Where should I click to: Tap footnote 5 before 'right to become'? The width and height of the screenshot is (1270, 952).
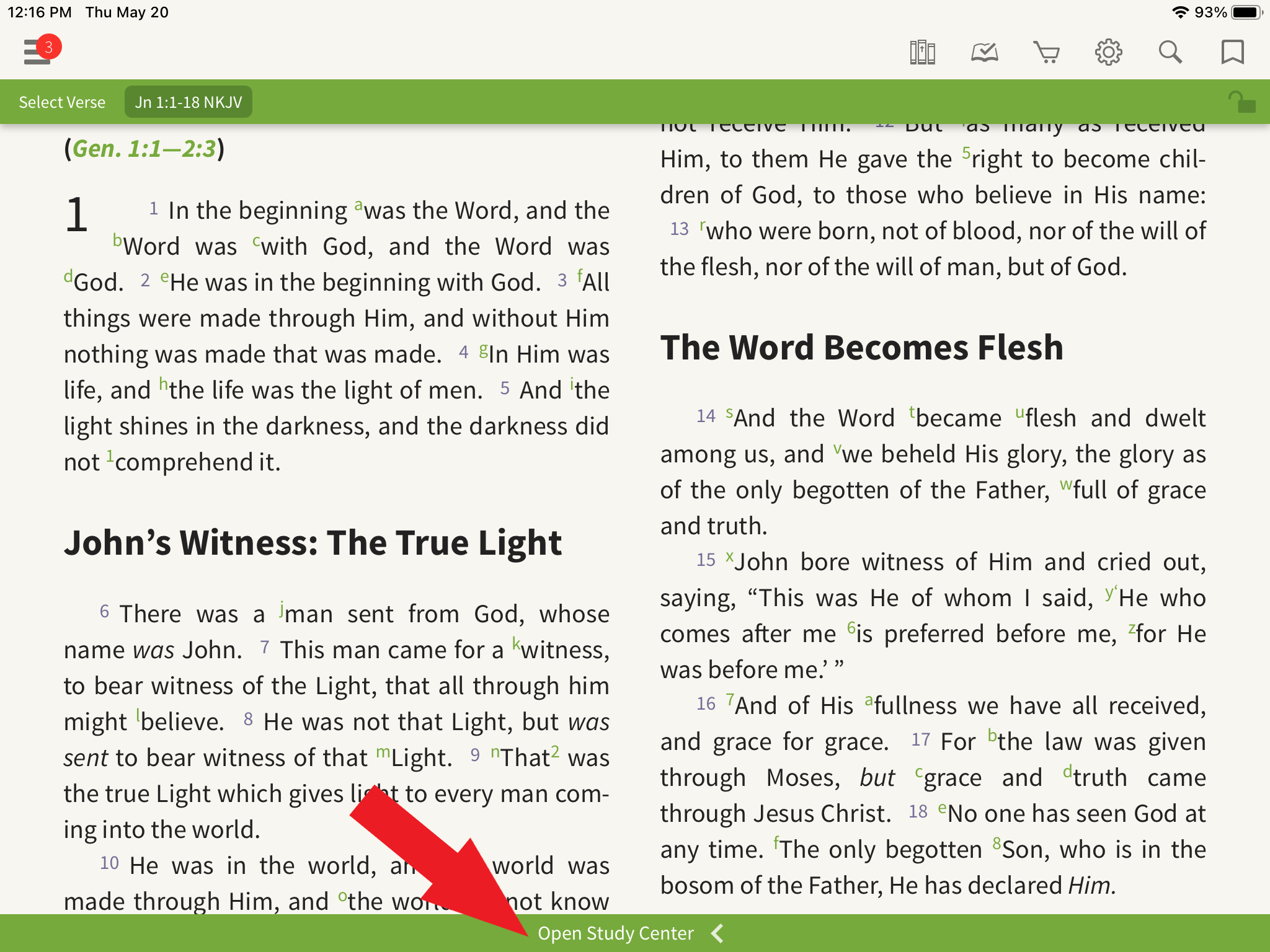coord(966,152)
